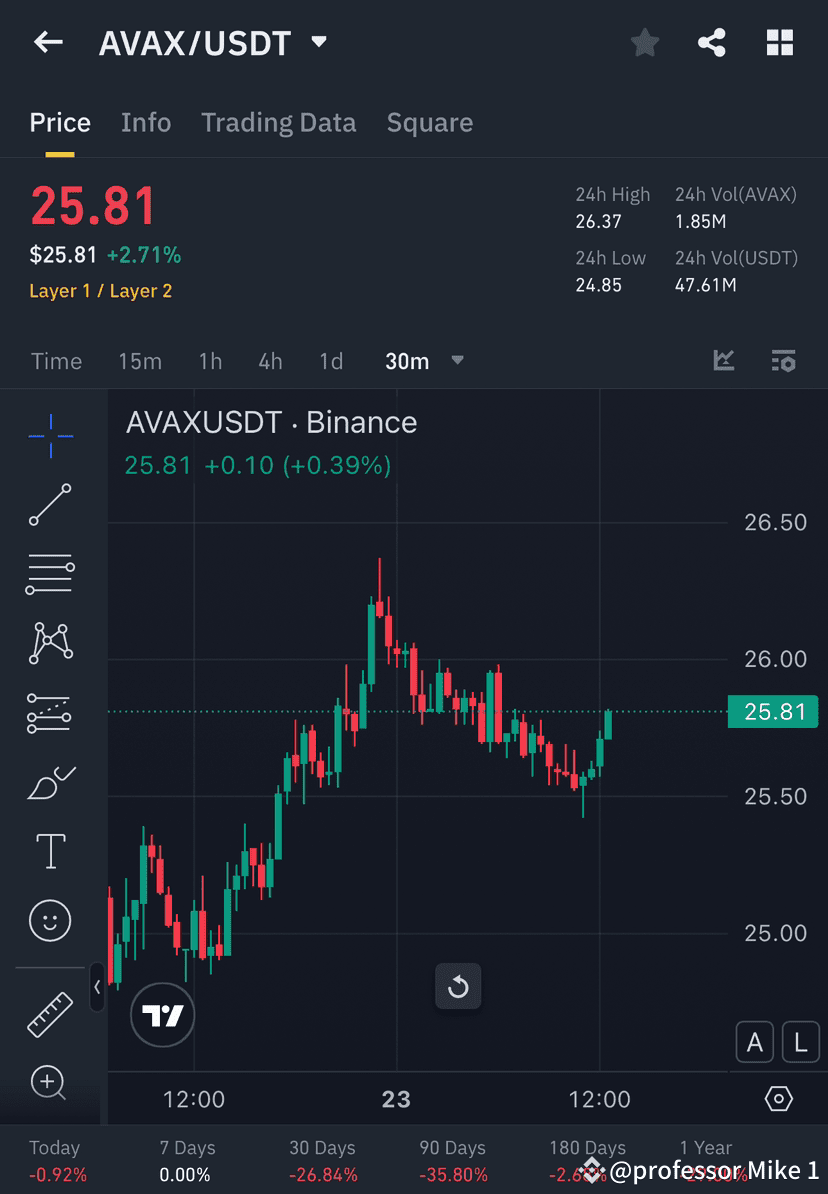
Task: Expand the 30m timeframe dropdown
Action: [x=457, y=361]
